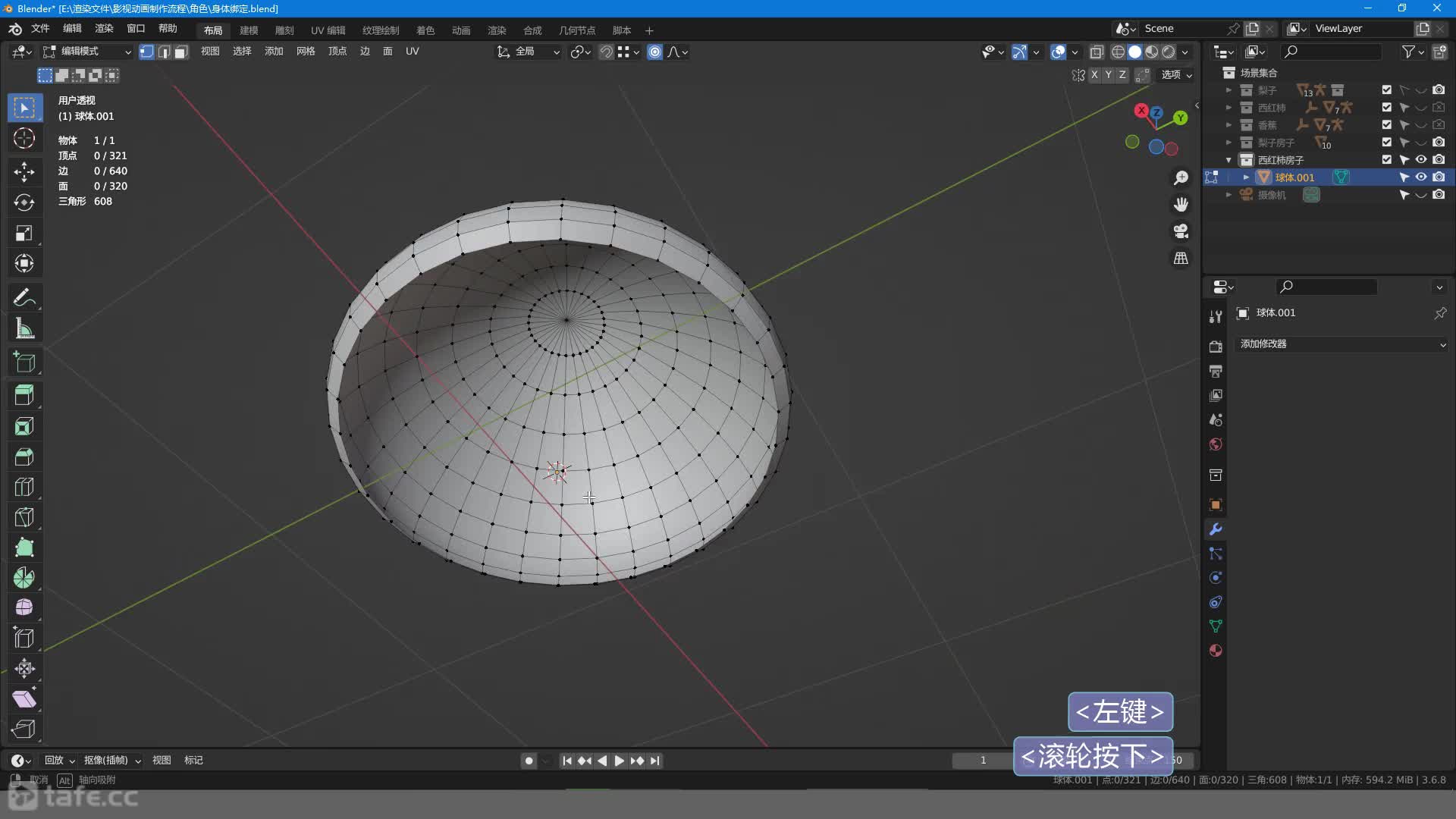Switch to the UV 编辑 workspace tab

328,30
